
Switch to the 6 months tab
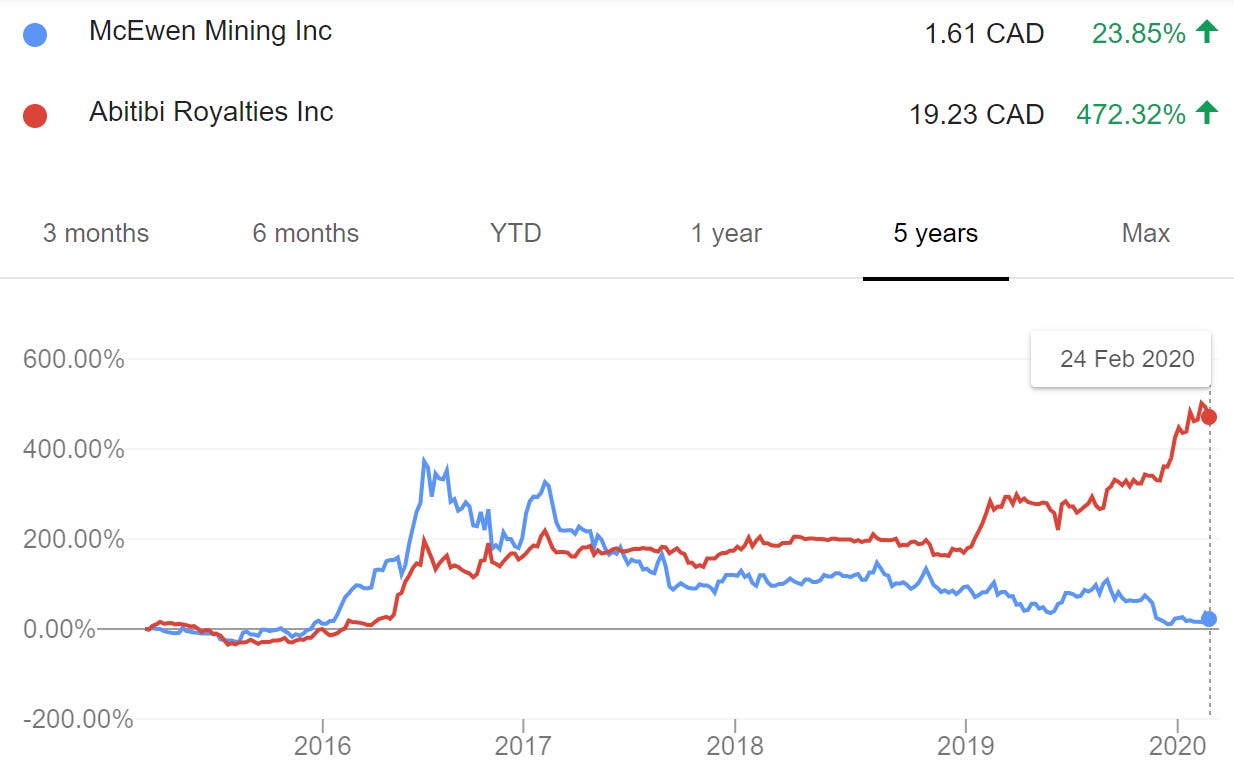tap(306, 234)
